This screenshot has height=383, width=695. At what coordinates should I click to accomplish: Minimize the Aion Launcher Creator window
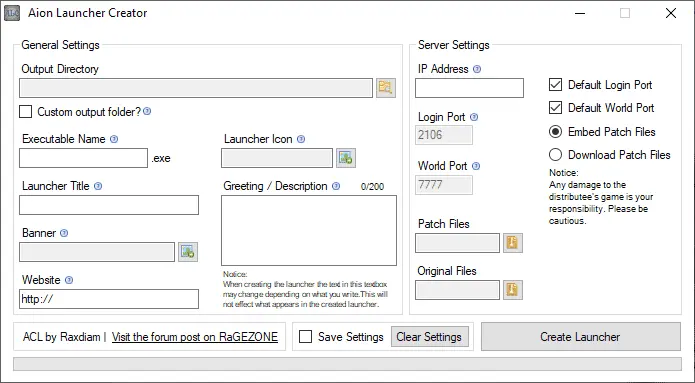579,13
